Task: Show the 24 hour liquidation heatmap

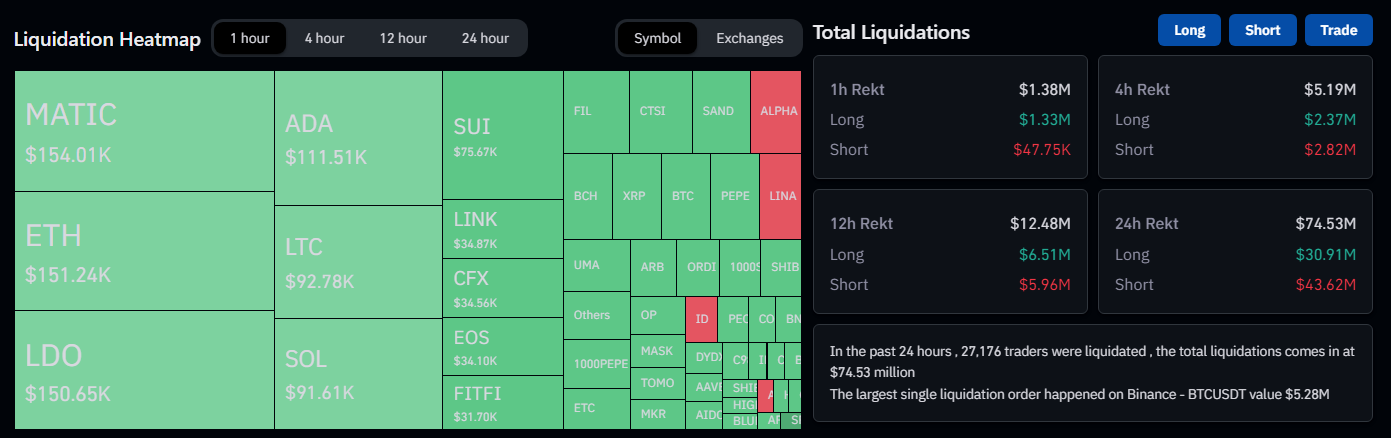Action: pos(485,39)
